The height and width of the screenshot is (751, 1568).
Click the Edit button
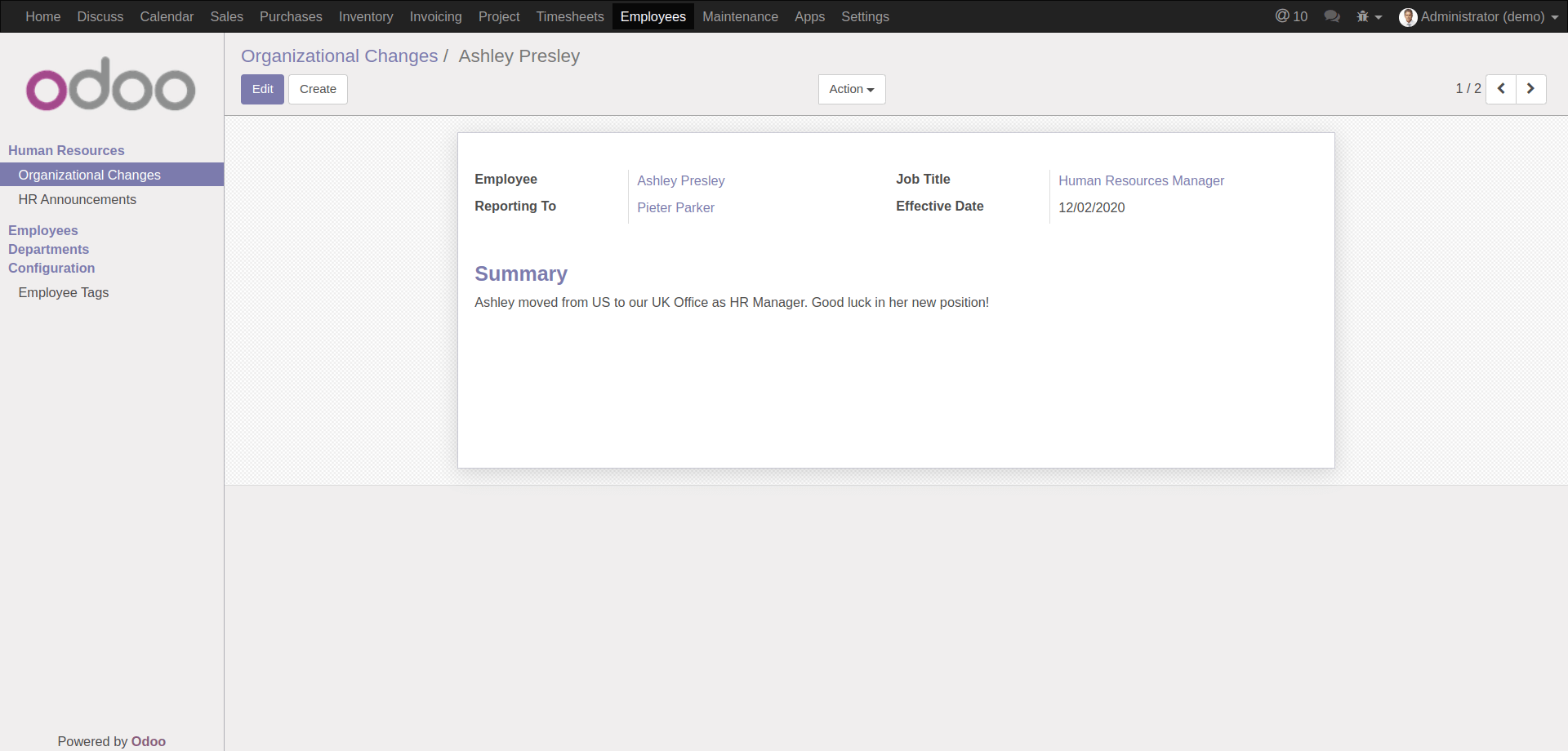click(x=262, y=89)
